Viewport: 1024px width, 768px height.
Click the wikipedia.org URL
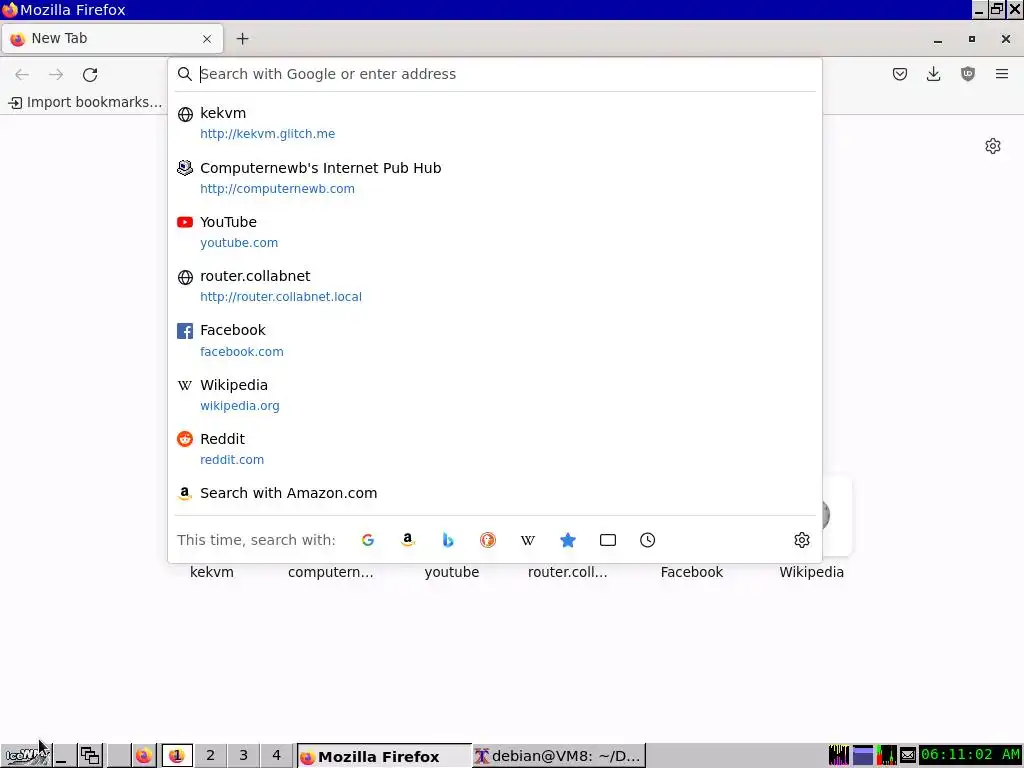coord(240,406)
